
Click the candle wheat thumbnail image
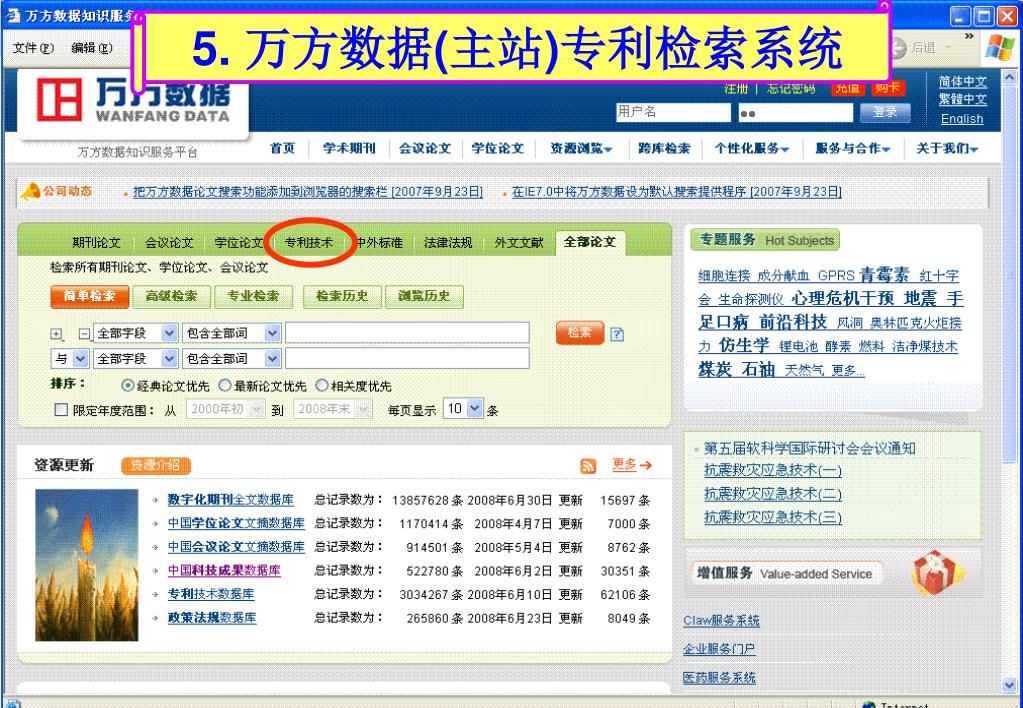tap(87, 565)
